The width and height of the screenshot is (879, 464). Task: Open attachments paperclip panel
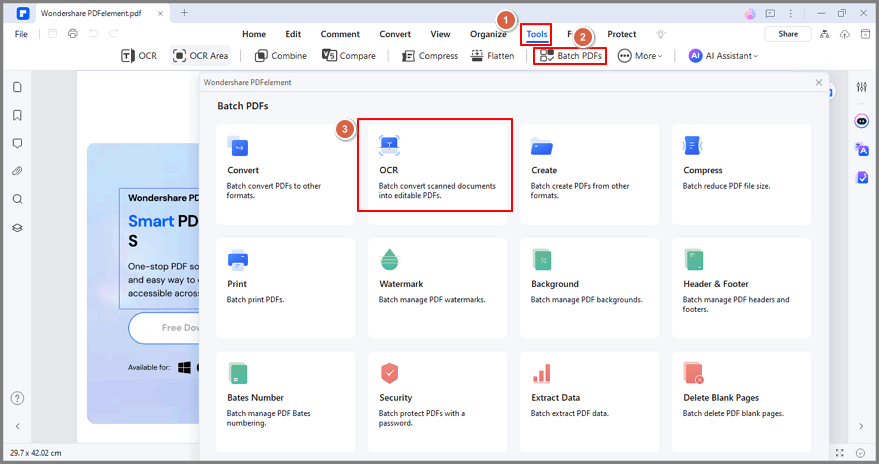coord(17,171)
